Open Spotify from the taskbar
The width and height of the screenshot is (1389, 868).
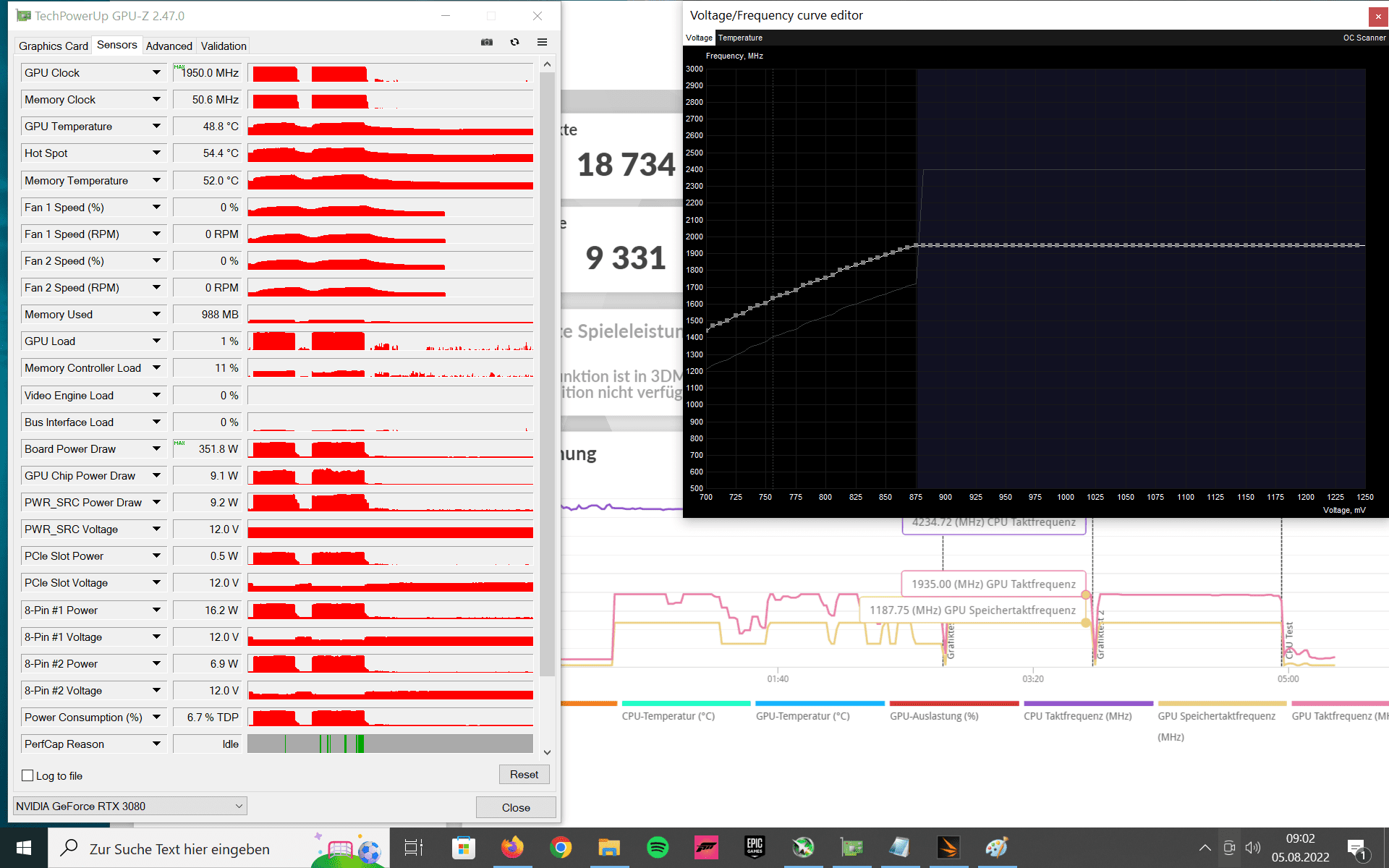[x=658, y=848]
